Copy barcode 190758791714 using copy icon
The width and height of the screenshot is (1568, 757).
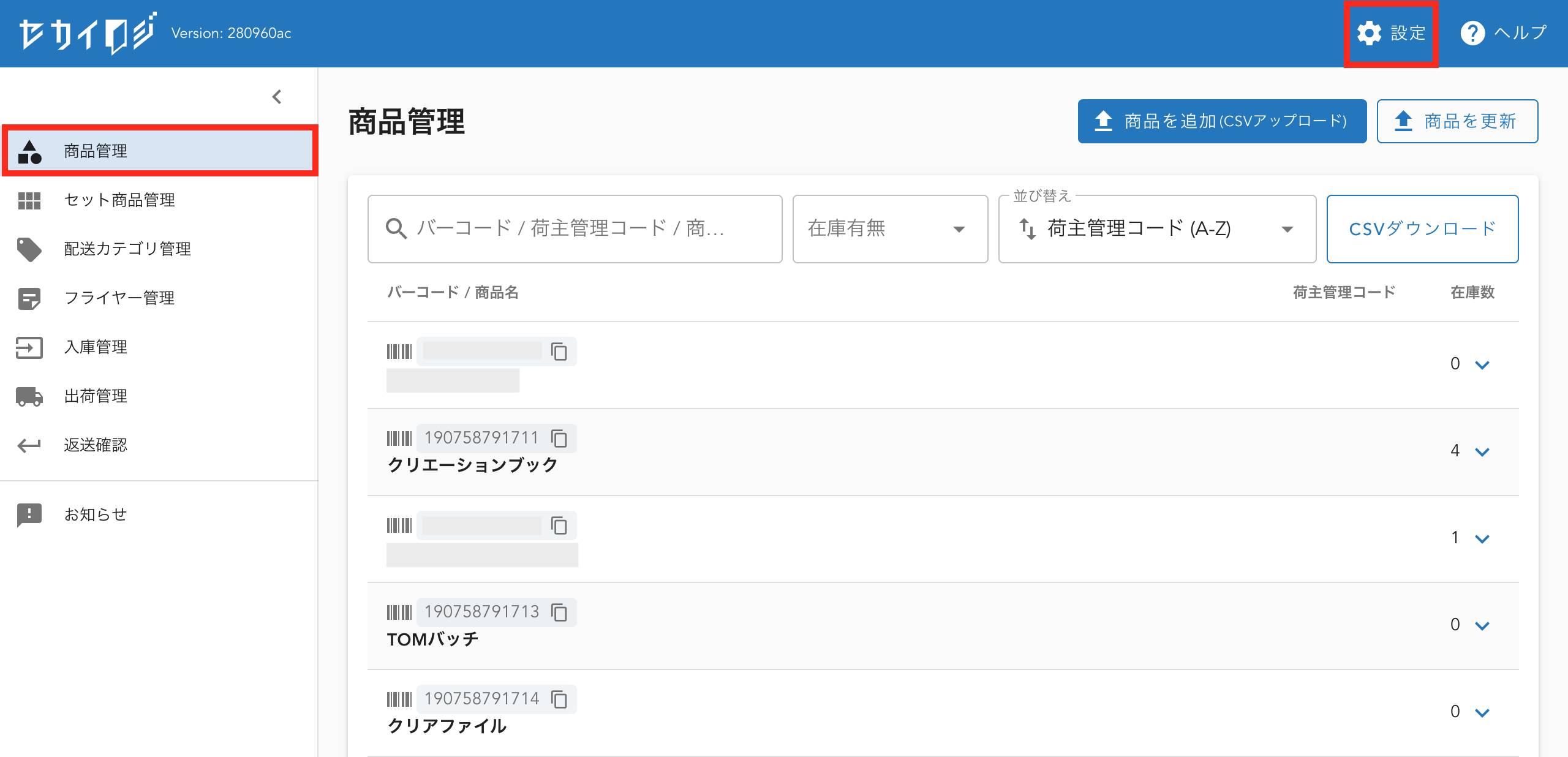coord(559,699)
